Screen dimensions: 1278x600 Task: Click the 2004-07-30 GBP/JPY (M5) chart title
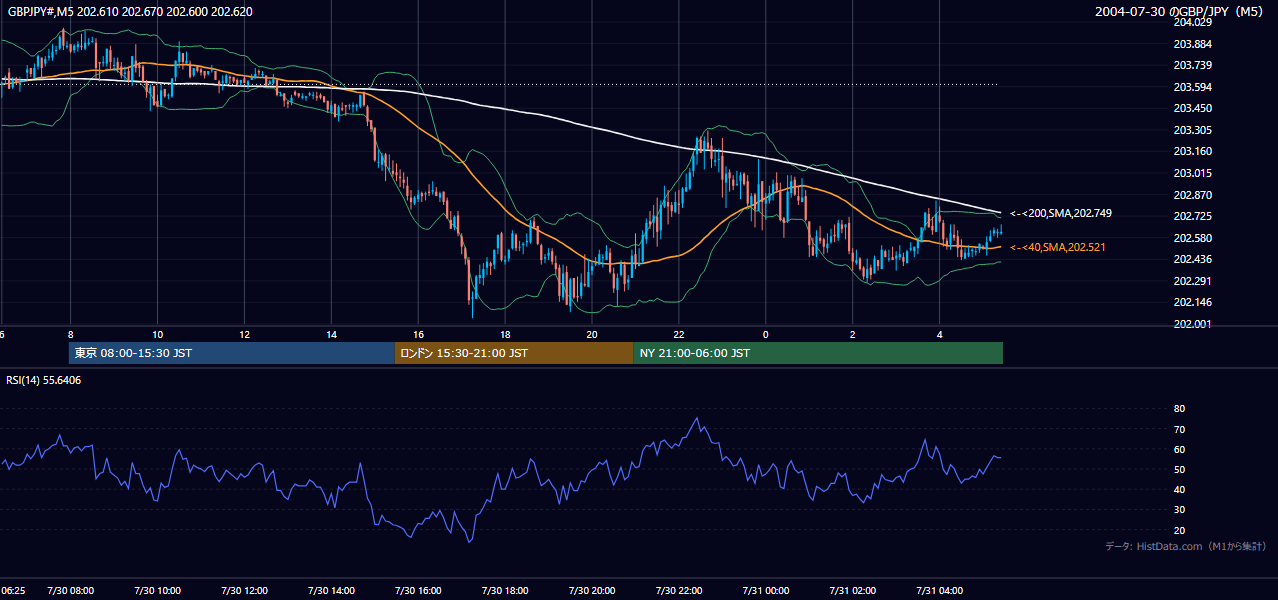tap(1181, 11)
